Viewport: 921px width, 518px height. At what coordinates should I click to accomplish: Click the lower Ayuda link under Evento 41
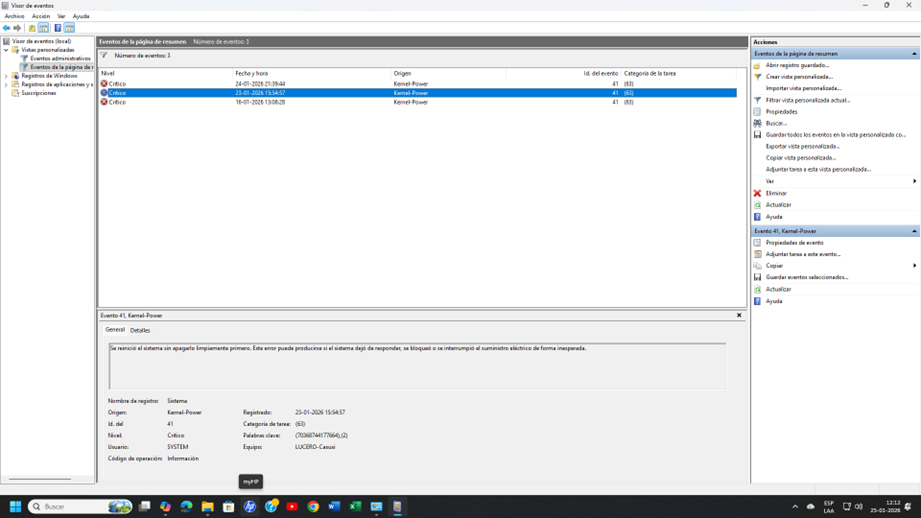tap(774, 301)
